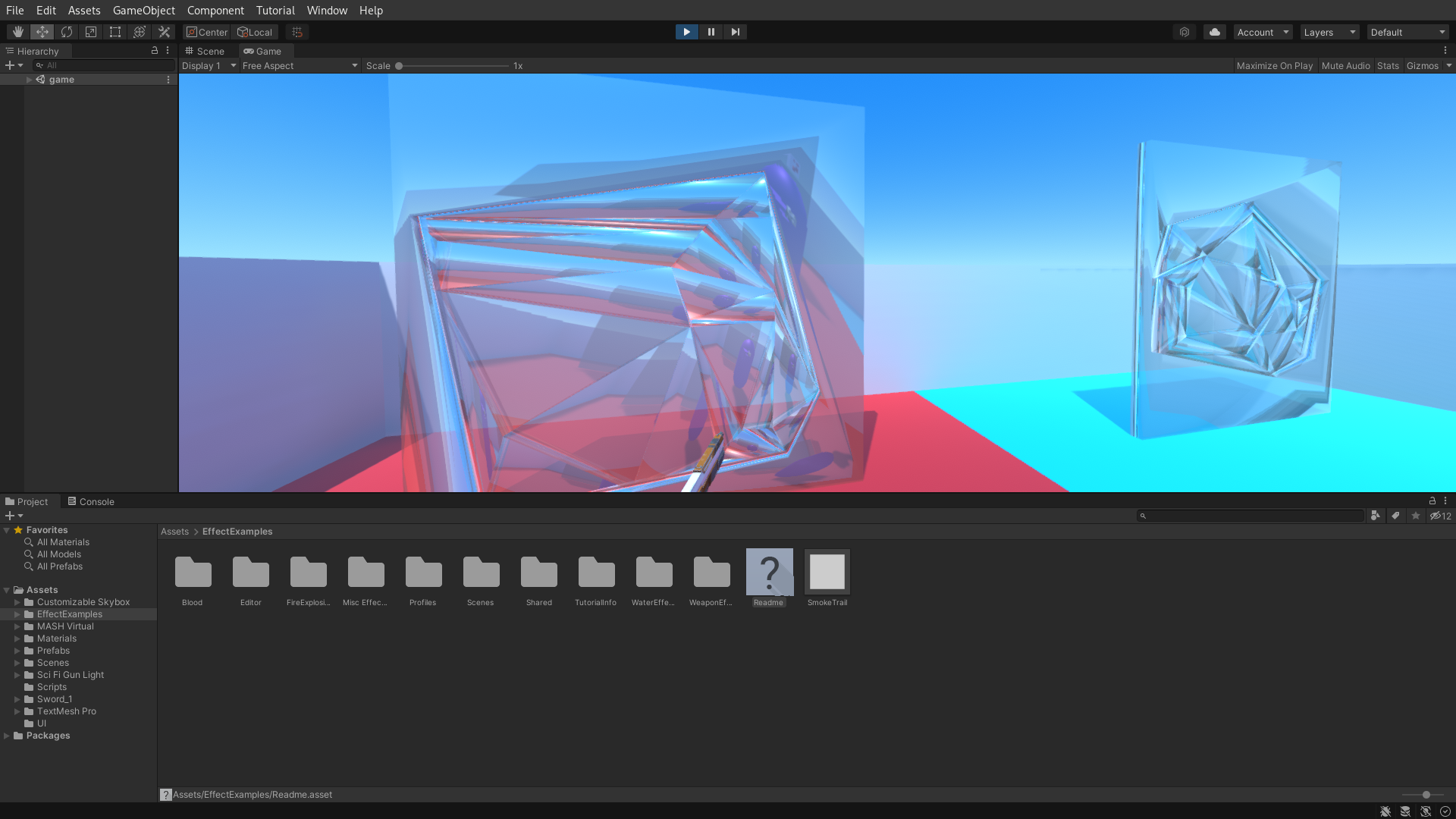Select the Scale tool
1456x819 pixels.
click(90, 32)
